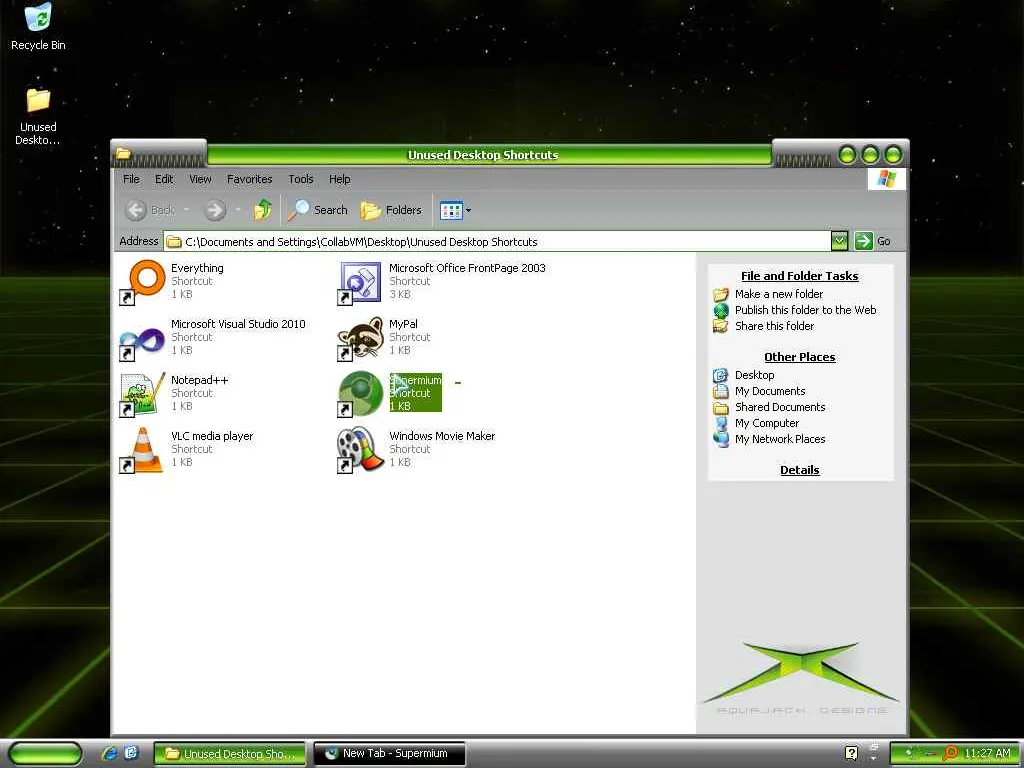Viewport: 1024px width, 768px height.
Task: Select the MyPal raccoon shortcut icon
Action: click(360, 338)
